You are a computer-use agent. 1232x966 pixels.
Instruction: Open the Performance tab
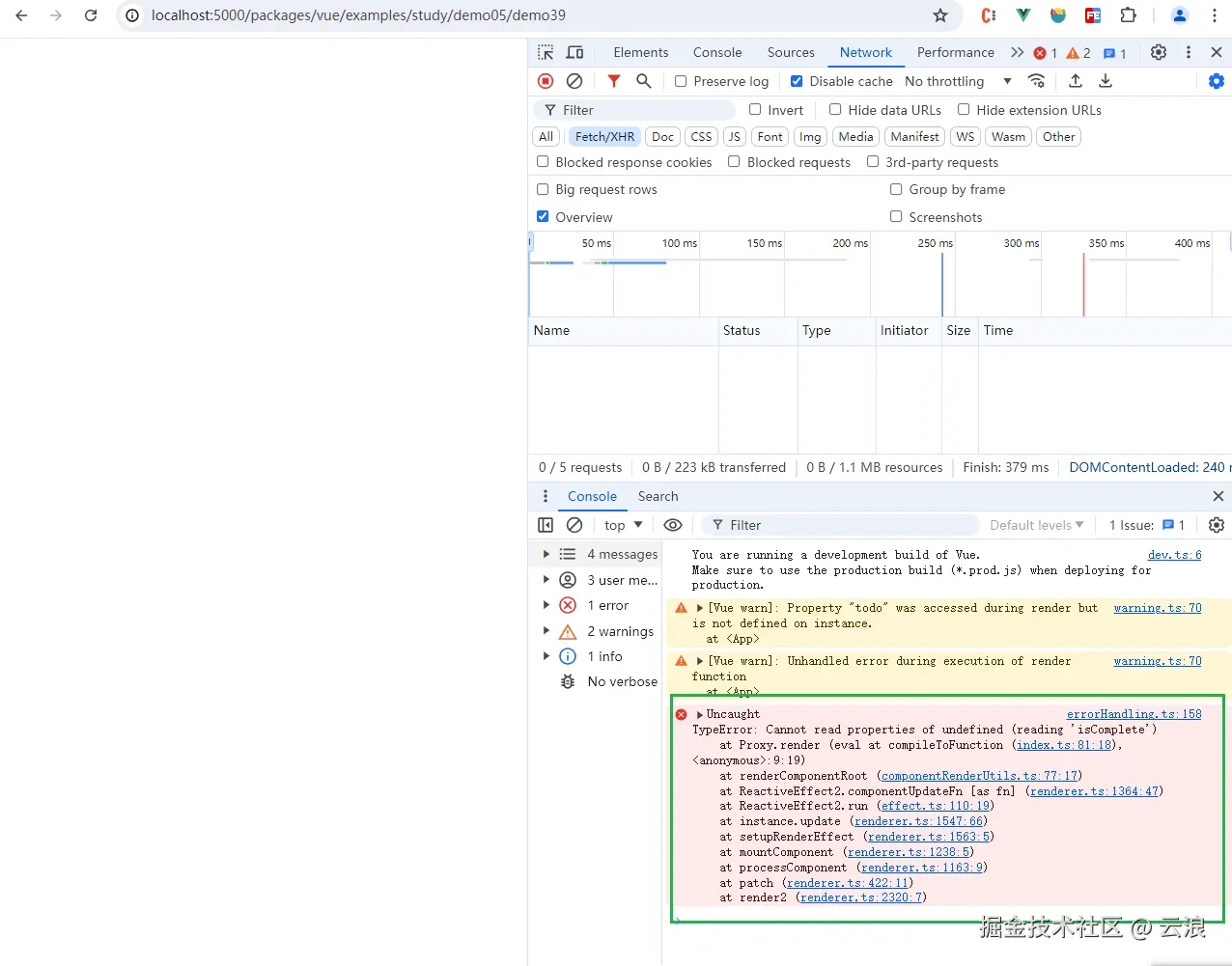(955, 52)
